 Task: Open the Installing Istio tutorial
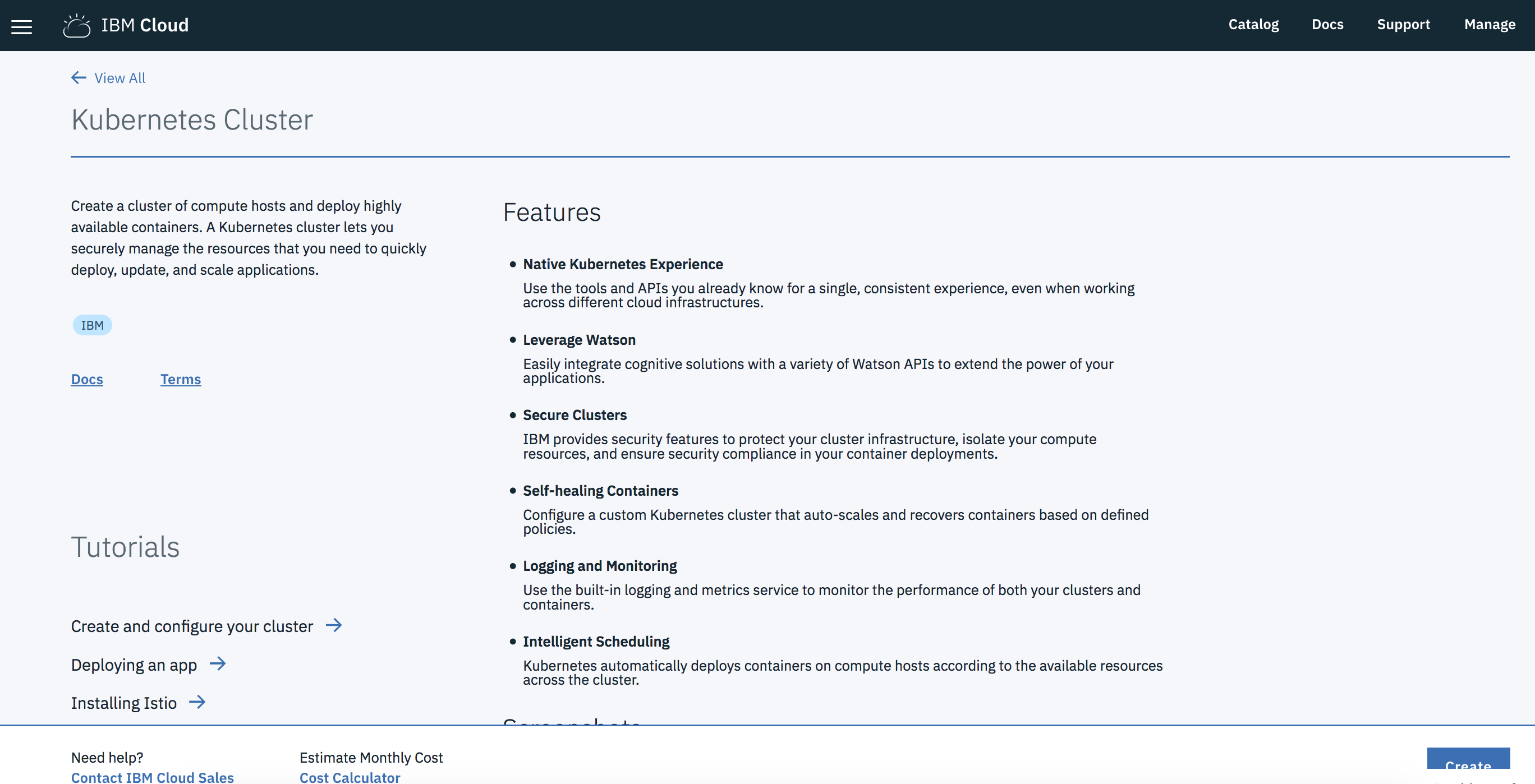coord(124,703)
